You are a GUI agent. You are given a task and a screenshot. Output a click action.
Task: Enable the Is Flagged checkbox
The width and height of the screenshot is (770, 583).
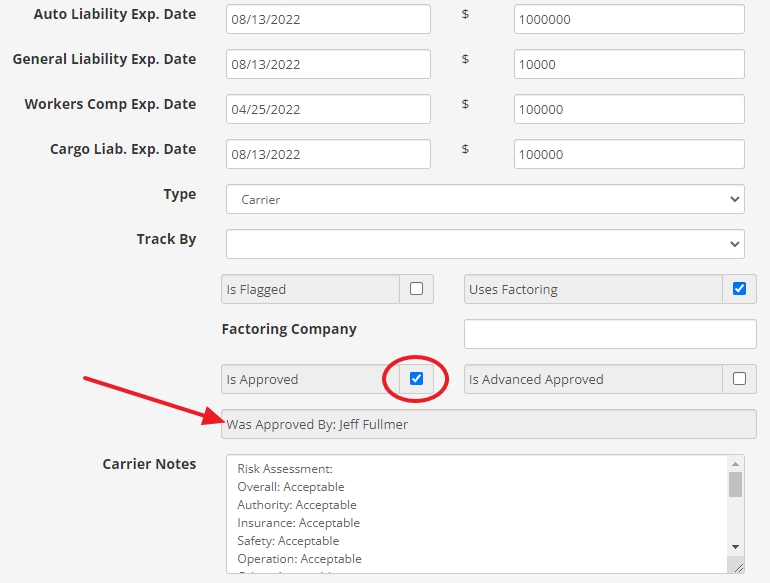click(416, 289)
